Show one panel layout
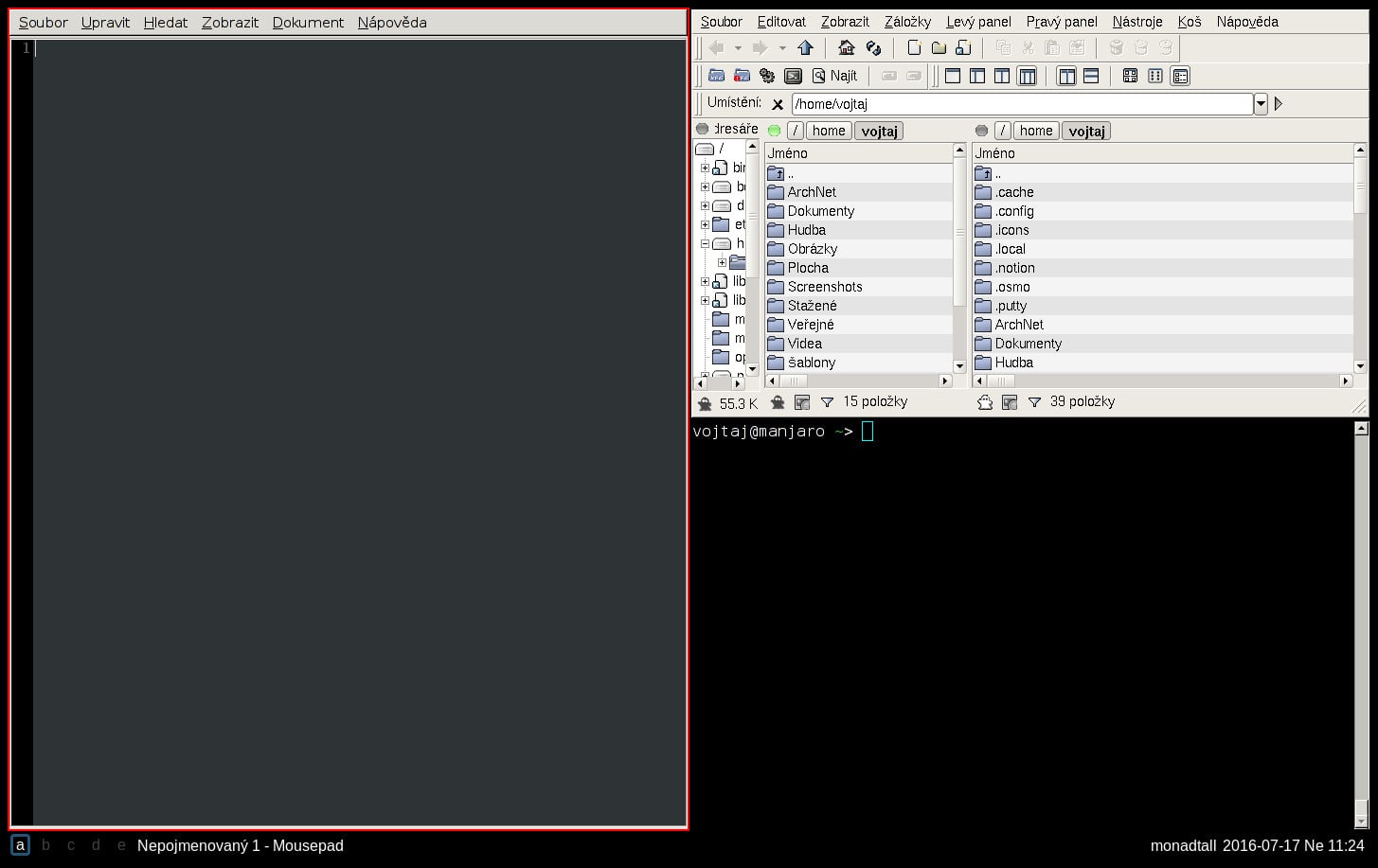1378x868 pixels. coord(953,76)
